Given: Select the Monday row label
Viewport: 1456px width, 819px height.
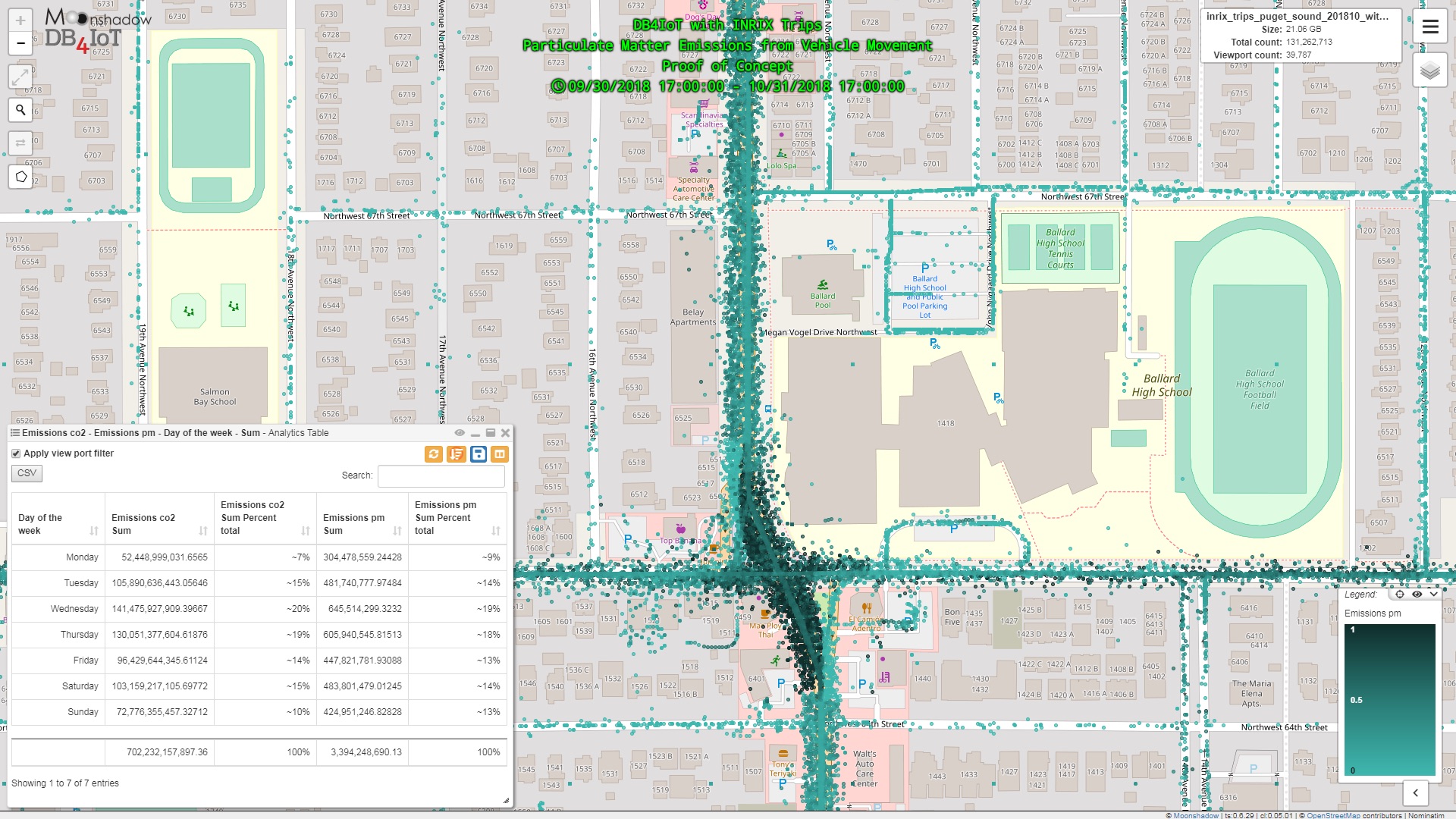Looking at the screenshot, I should 82,557.
